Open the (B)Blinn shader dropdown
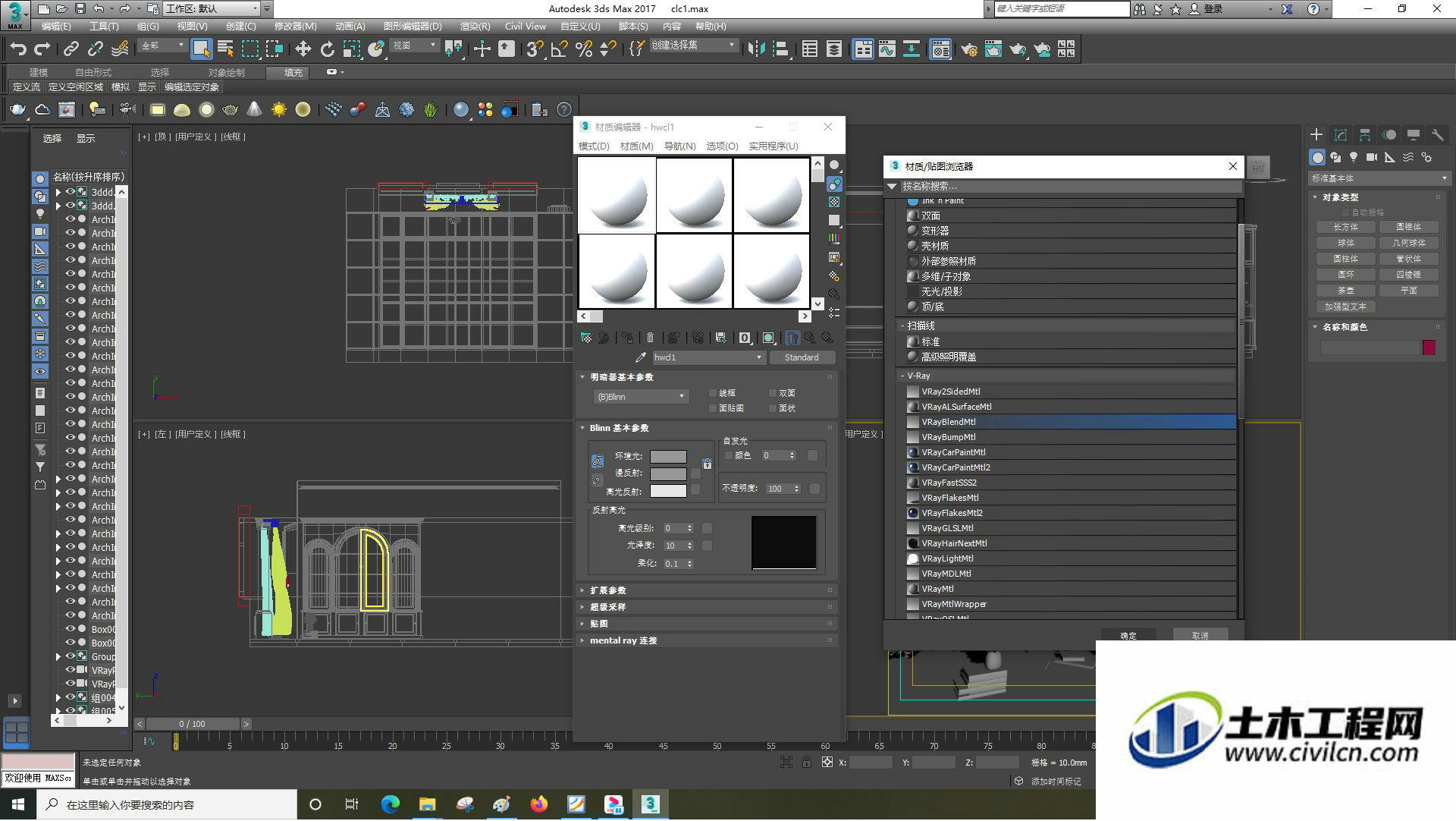The height and width of the screenshot is (821, 1456). (641, 397)
